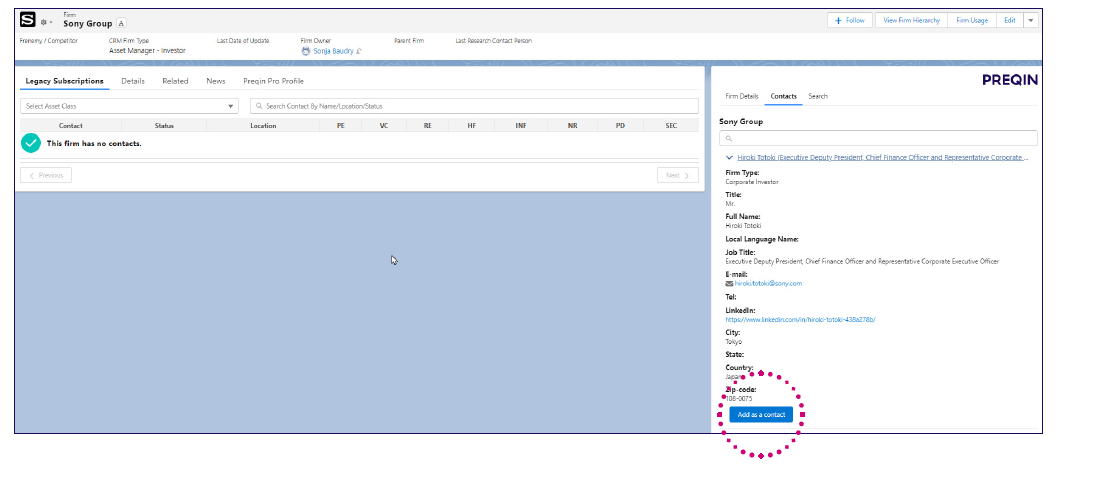Click the green checkmark no-contacts icon
The width and height of the screenshot is (1112, 478).
[30, 143]
